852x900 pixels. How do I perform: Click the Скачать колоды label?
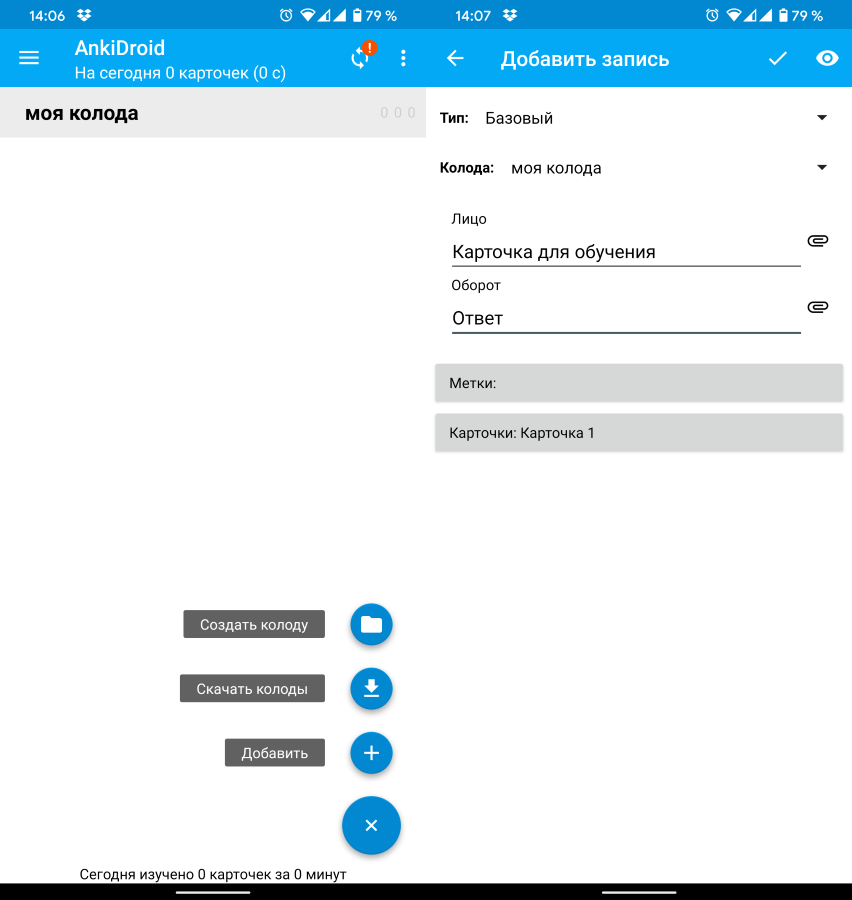pyautogui.click(x=252, y=688)
